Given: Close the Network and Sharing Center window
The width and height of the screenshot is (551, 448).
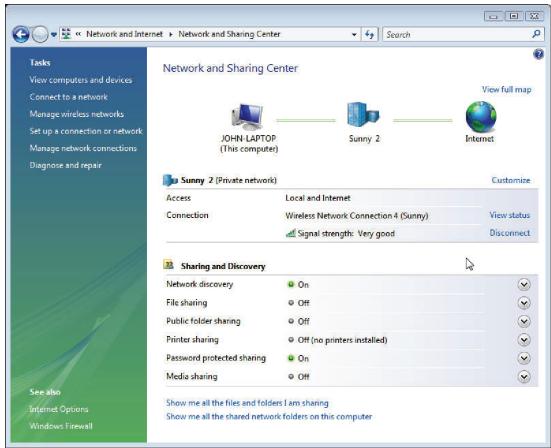Looking at the screenshot, I should point(534,16).
